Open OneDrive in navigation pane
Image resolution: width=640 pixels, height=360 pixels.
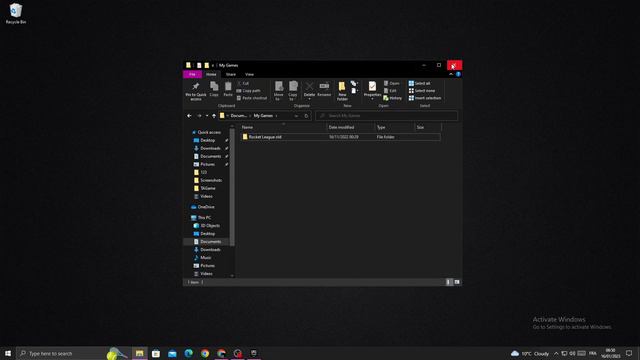tap(203, 207)
